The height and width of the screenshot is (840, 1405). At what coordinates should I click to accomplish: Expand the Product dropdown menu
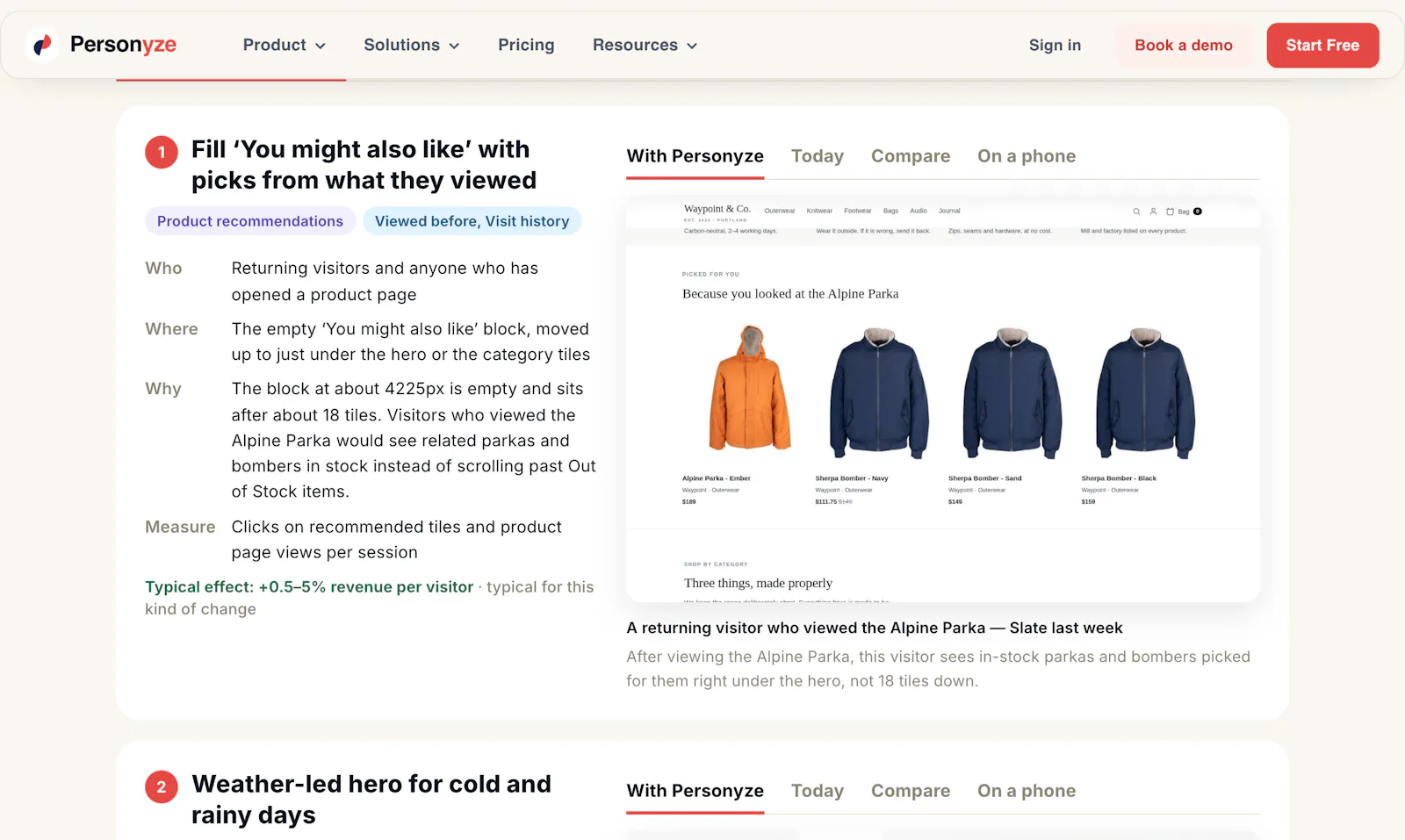click(x=285, y=45)
